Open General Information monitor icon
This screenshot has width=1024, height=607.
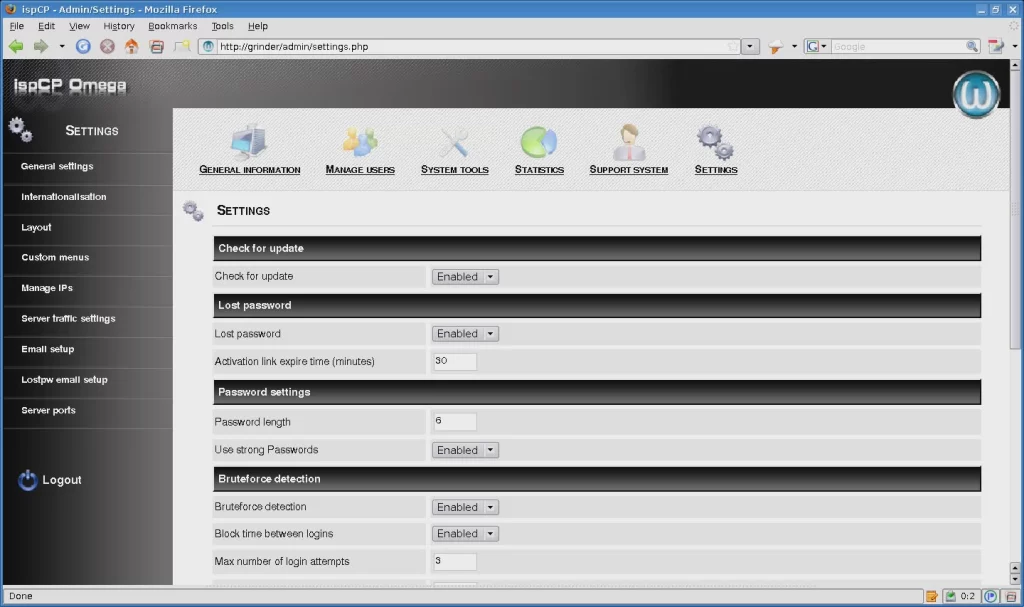pos(249,142)
